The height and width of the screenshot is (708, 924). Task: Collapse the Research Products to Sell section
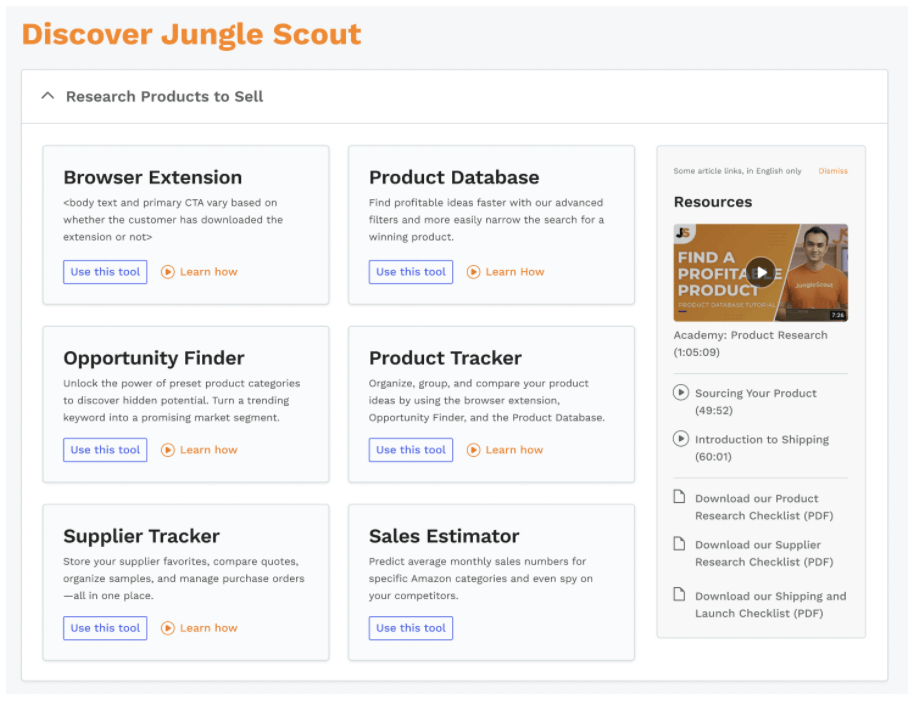[x=48, y=96]
